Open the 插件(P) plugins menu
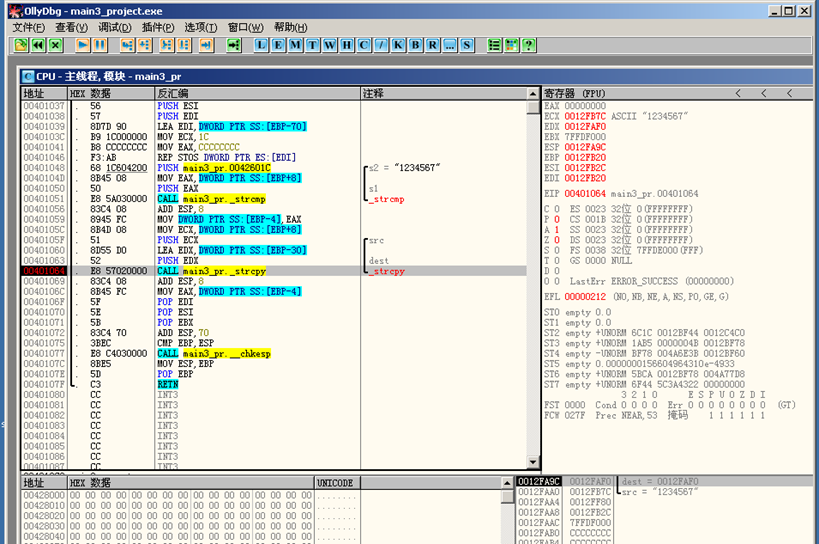 [x=158, y=27]
